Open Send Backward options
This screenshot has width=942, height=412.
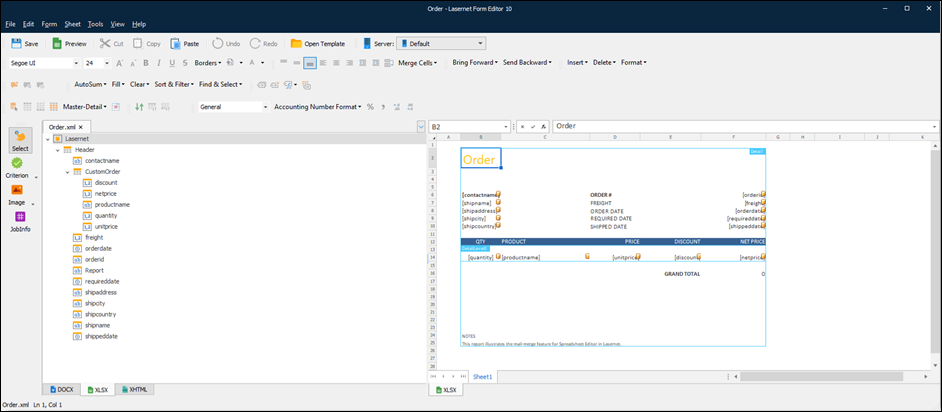point(527,62)
